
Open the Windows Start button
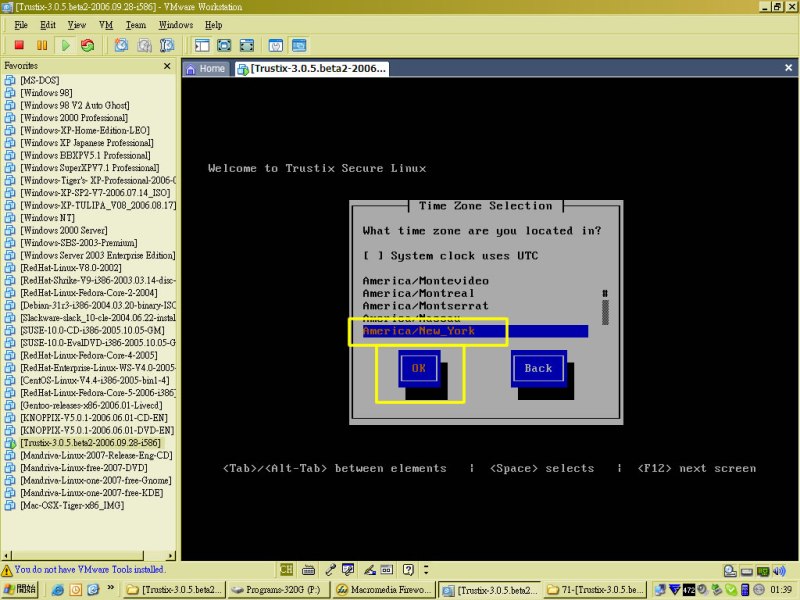[20, 590]
